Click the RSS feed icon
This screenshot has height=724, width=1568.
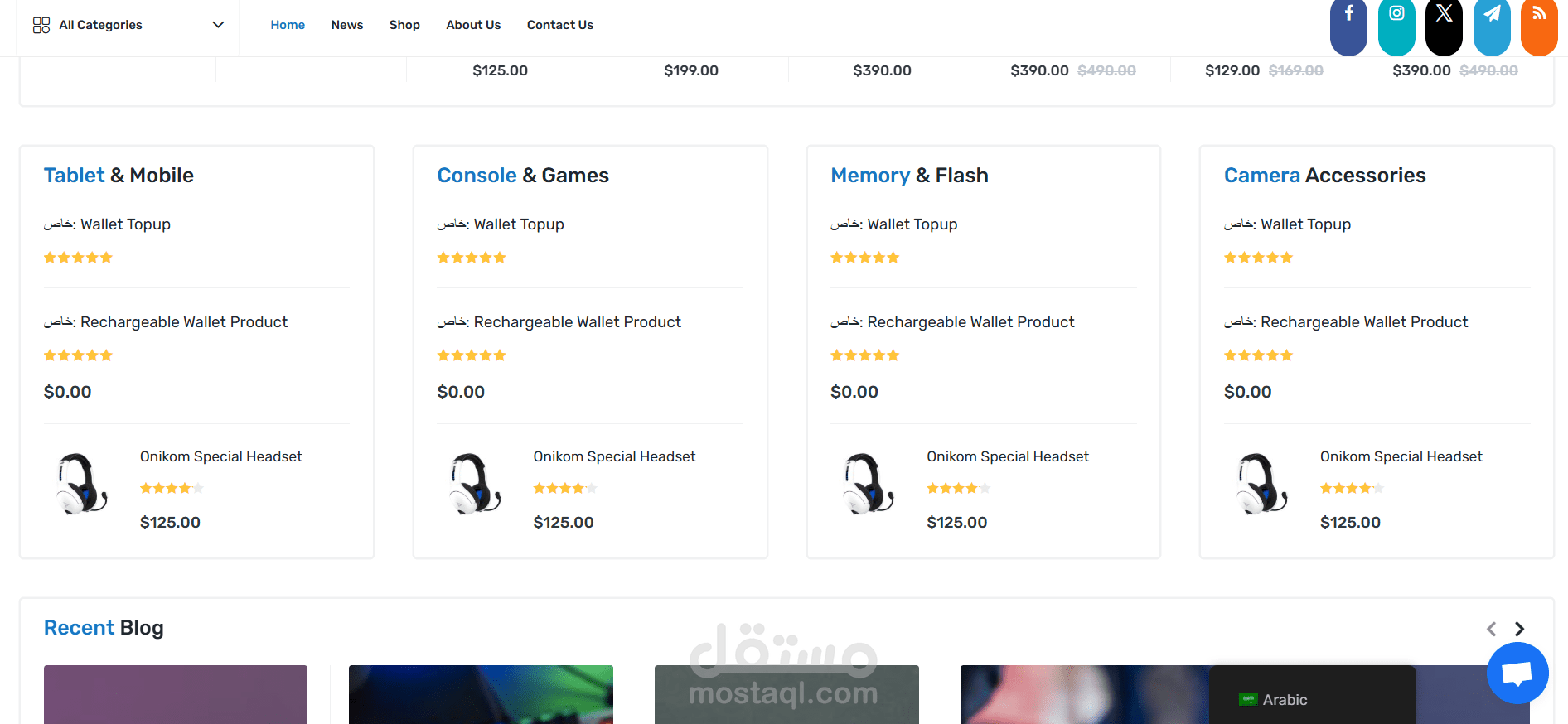pos(1539,18)
